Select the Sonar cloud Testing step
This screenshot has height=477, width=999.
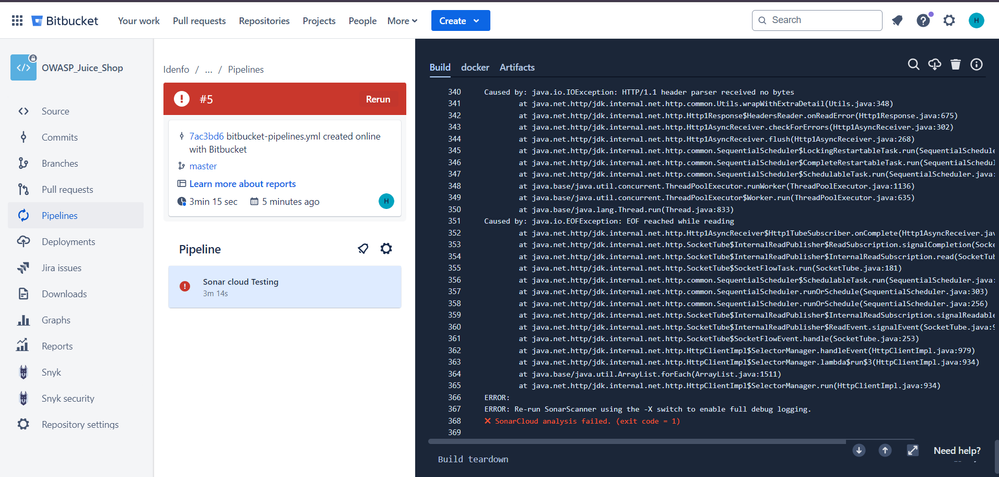[285, 287]
